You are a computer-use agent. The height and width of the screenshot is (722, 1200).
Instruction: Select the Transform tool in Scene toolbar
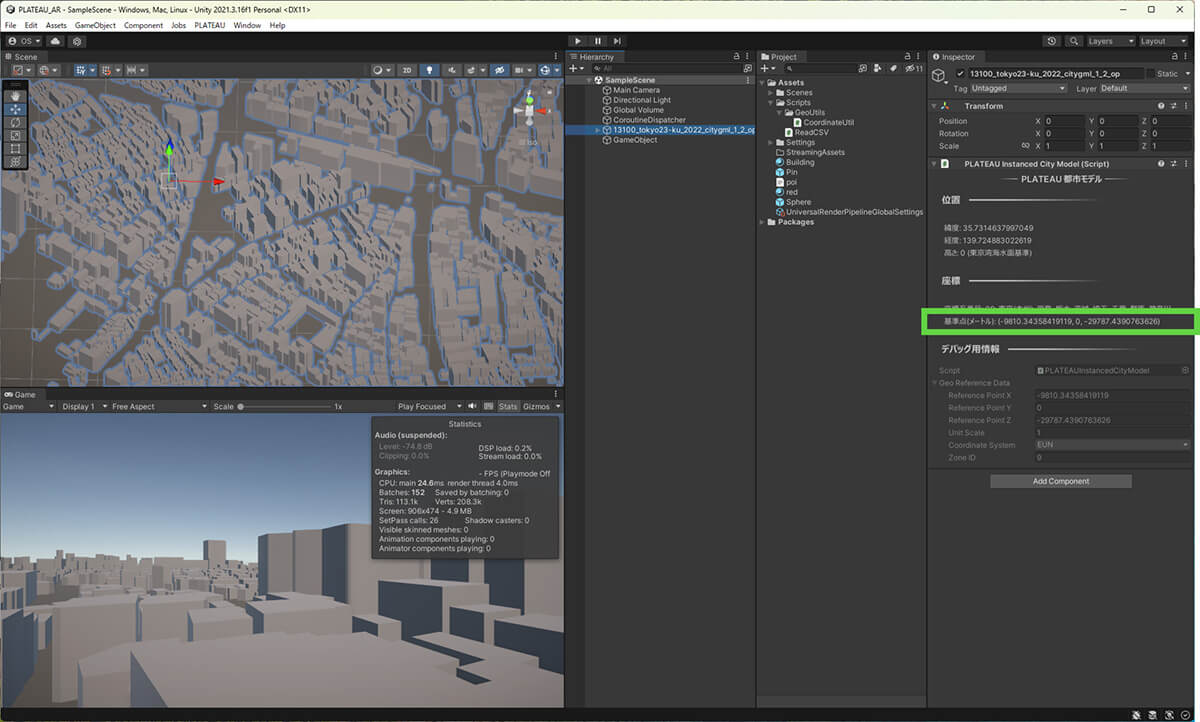click(x=15, y=162)
